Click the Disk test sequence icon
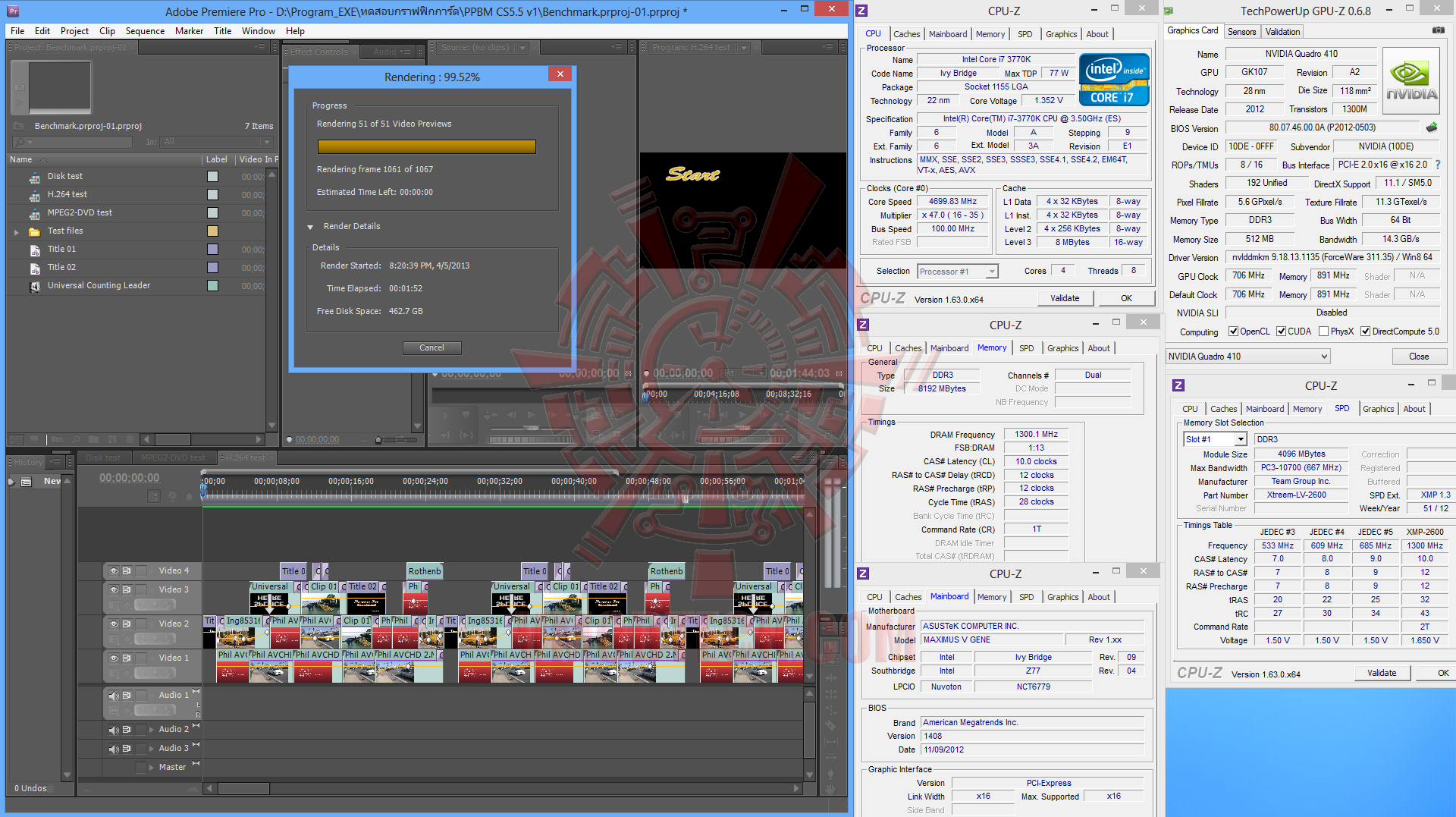 [x=35, y=177]
